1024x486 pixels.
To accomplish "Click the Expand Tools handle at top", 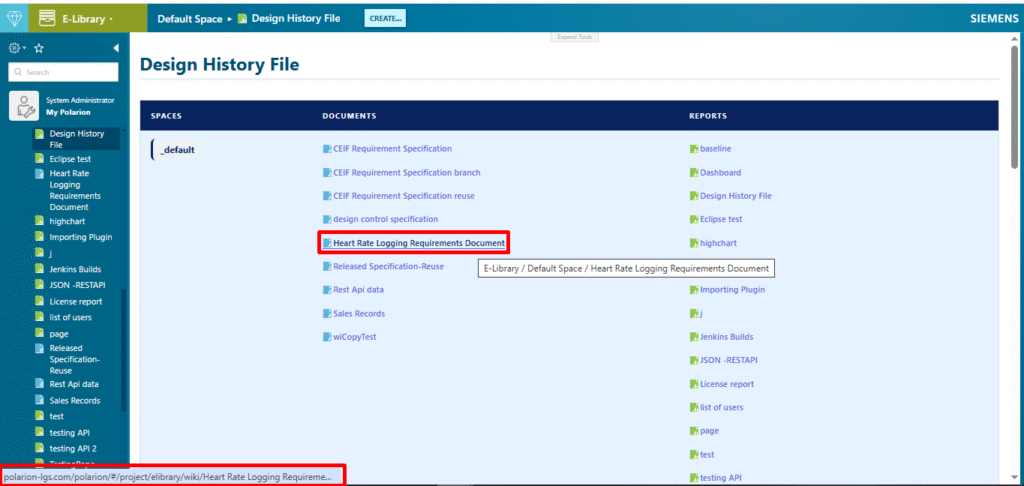I will [x=575, y=37].
